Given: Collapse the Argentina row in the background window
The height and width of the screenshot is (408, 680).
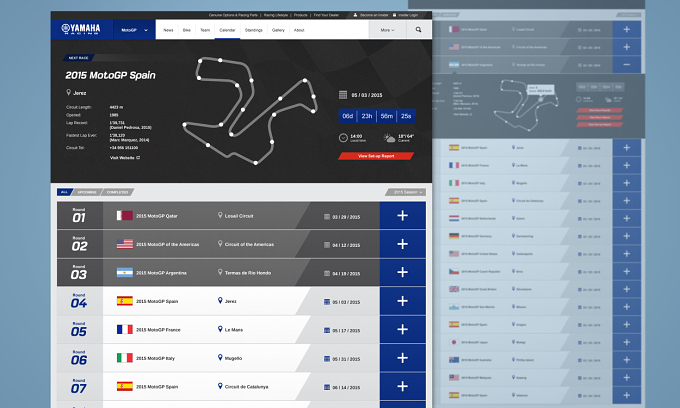Looking at the screenshot, I should pos(627,65).
